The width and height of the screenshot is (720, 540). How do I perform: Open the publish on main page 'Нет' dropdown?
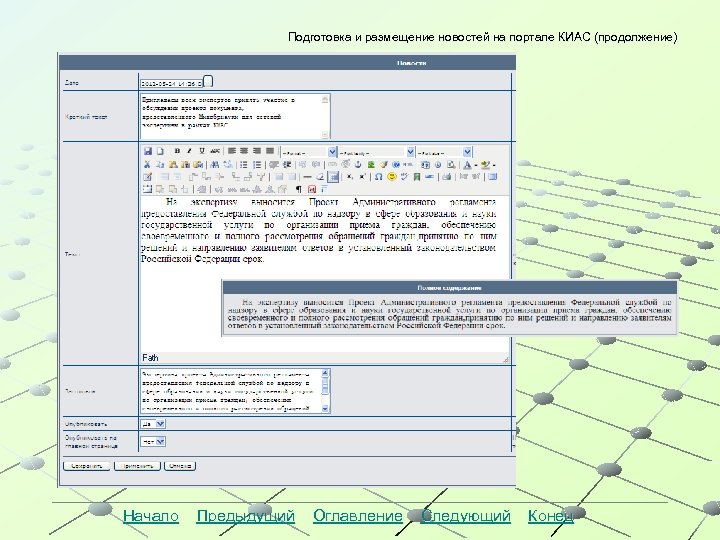153,442
